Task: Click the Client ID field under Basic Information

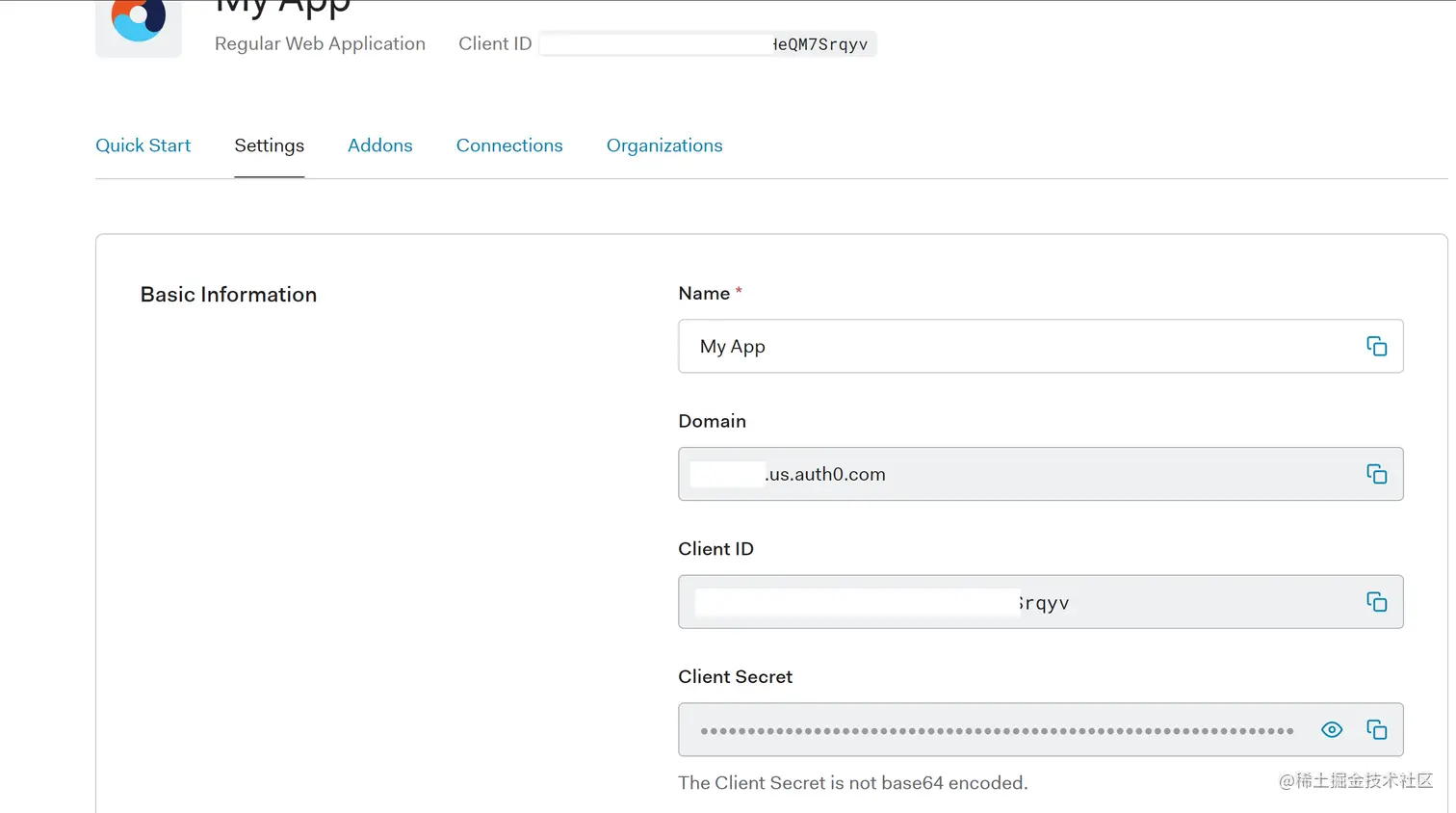Action: [x=963, y=601]
